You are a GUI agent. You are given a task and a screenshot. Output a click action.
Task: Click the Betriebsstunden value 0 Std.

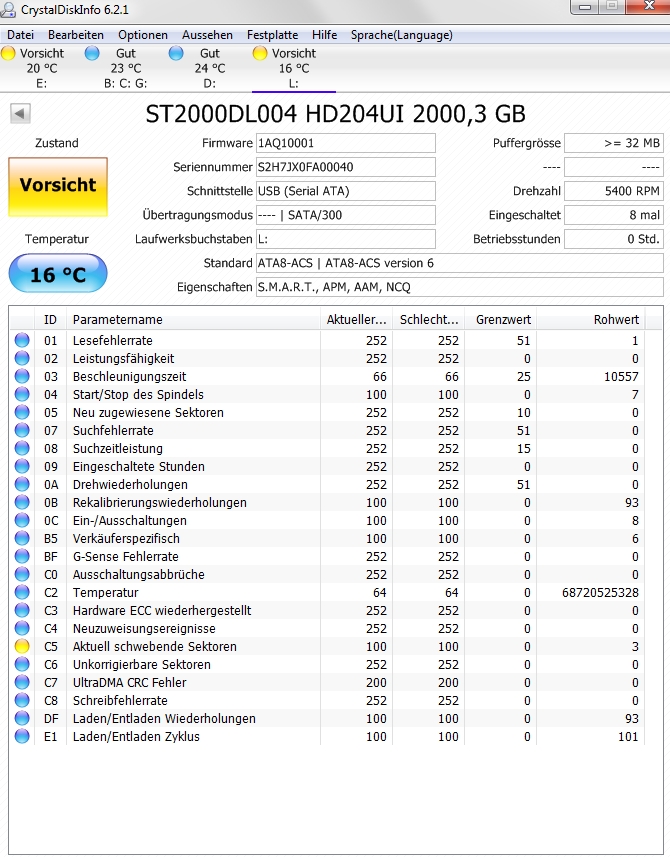pyautogui.click(x=614, y=239)
